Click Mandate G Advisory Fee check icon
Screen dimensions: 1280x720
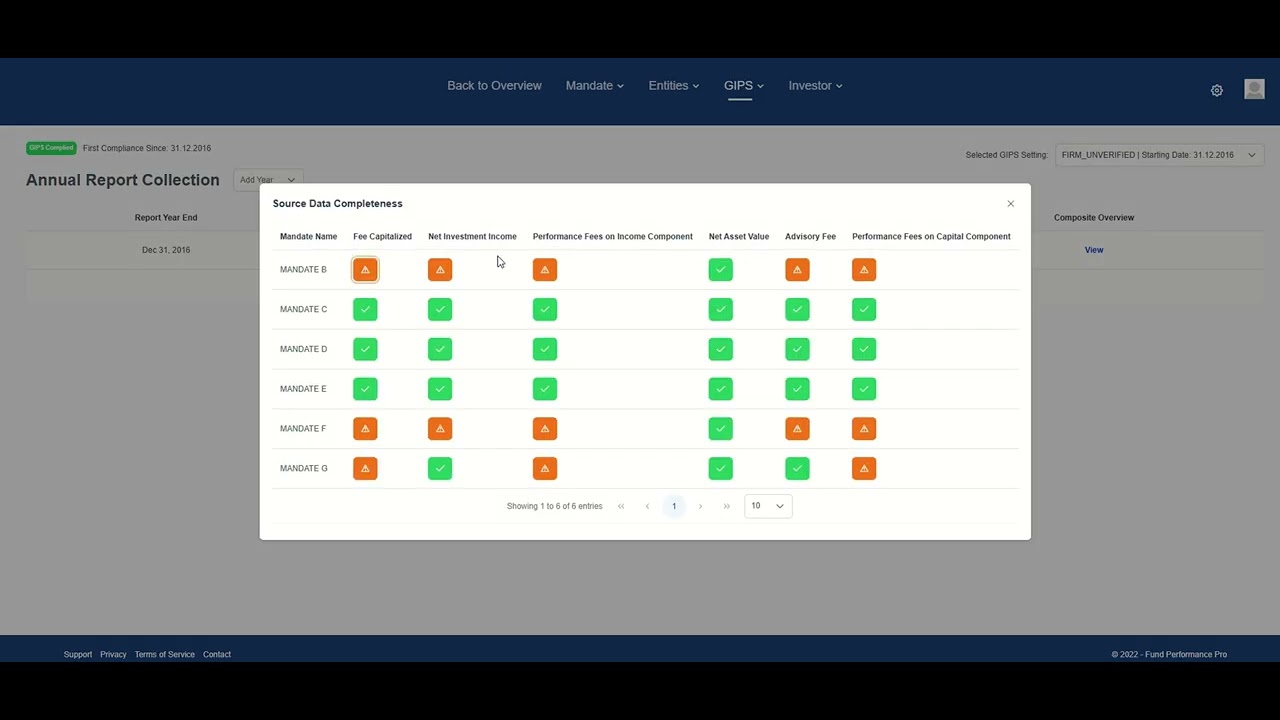coord(797,468)
